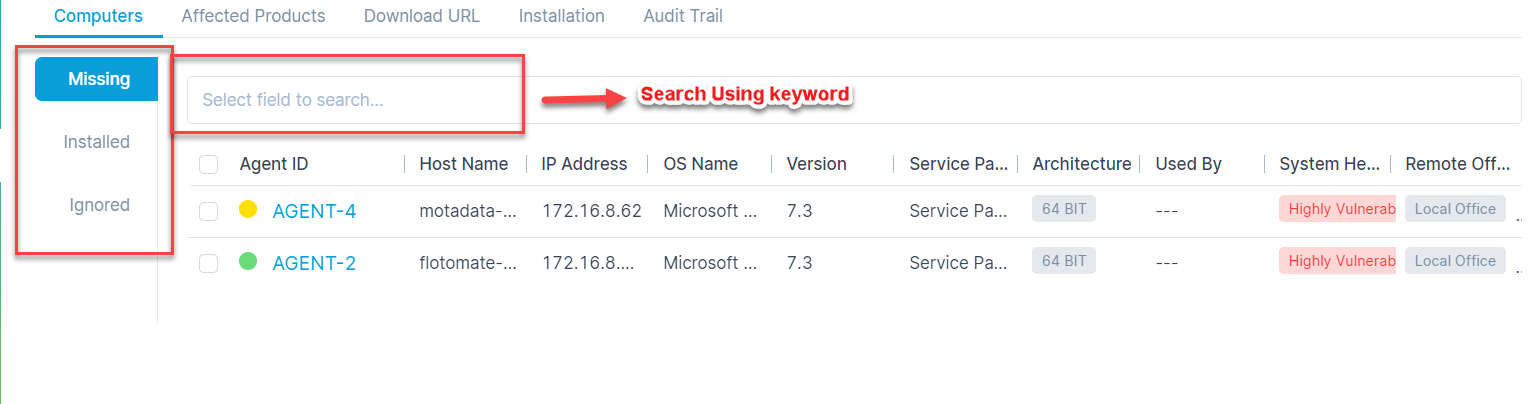The width and height of the screenshot is (1539, 404).
Task: Click the 64 BIT badge in AGENT-4 row
Action: [1064, 209]
